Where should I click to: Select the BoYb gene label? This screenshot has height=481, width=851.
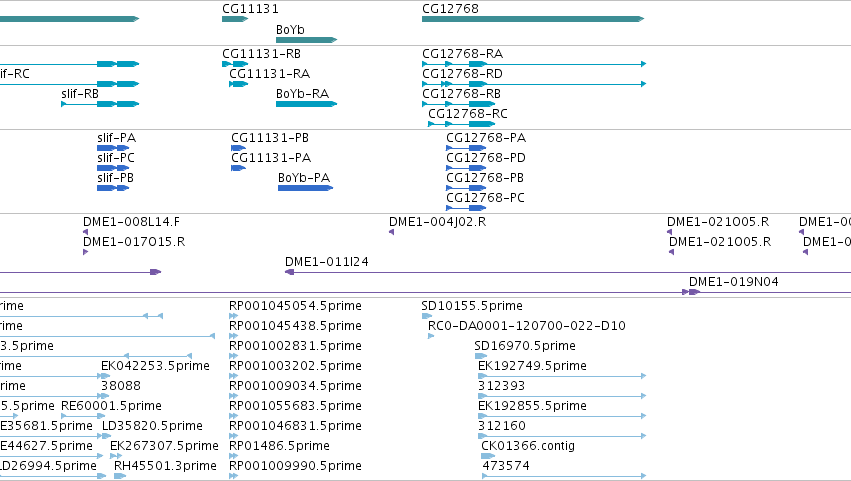point(290,30)
